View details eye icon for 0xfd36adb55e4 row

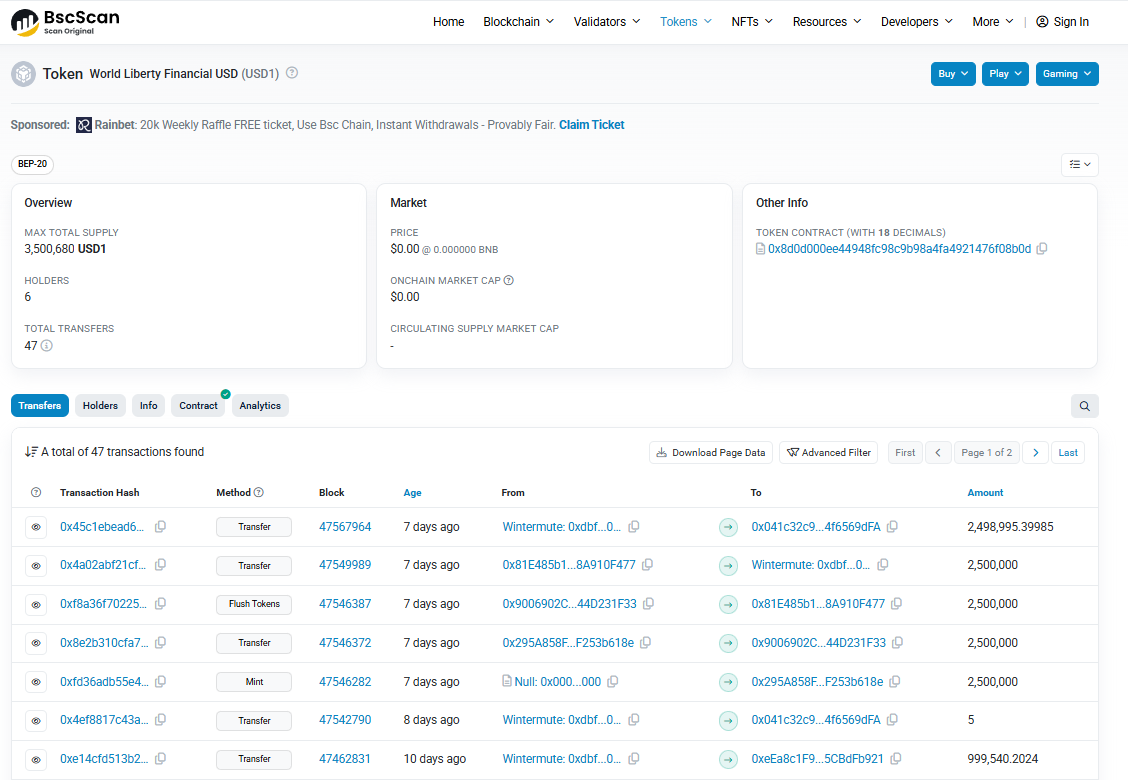(36, 681)
